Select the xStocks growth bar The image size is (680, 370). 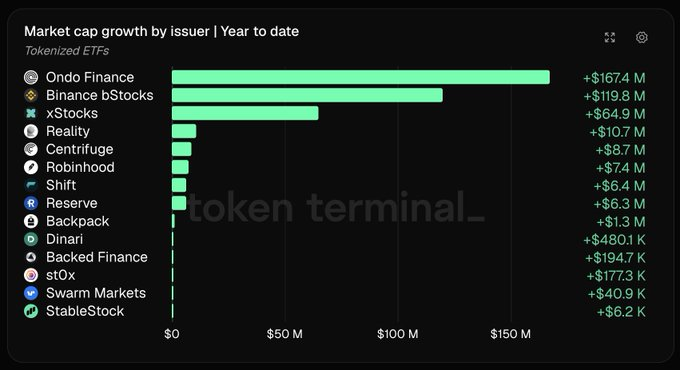coord(245,113)
